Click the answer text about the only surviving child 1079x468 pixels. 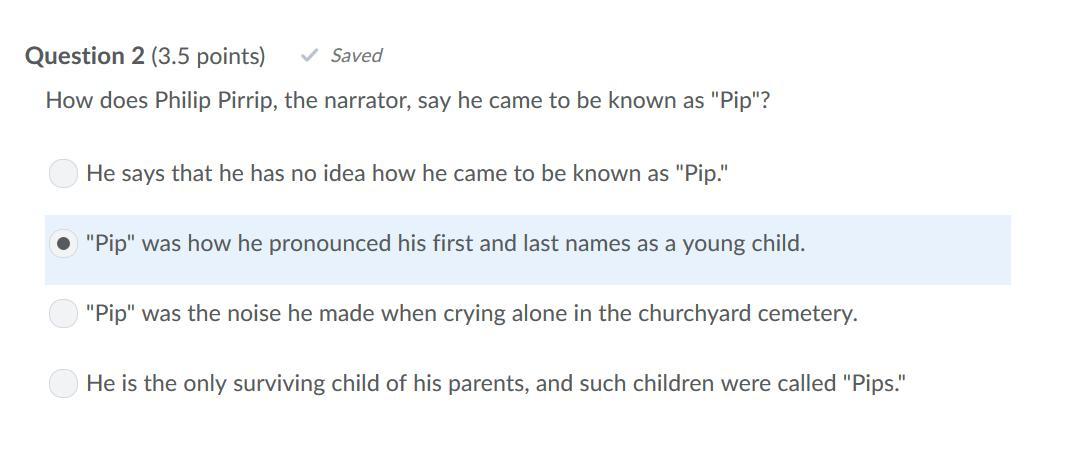click(496, 384)
